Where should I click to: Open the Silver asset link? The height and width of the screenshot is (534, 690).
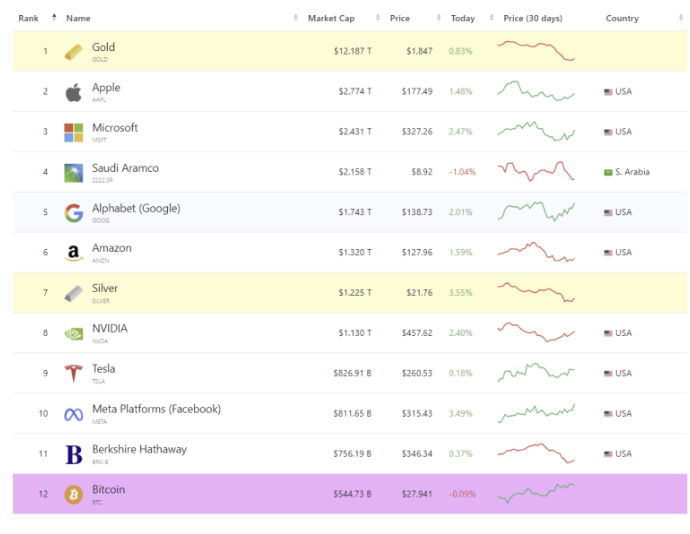click(x=105, y=288)
